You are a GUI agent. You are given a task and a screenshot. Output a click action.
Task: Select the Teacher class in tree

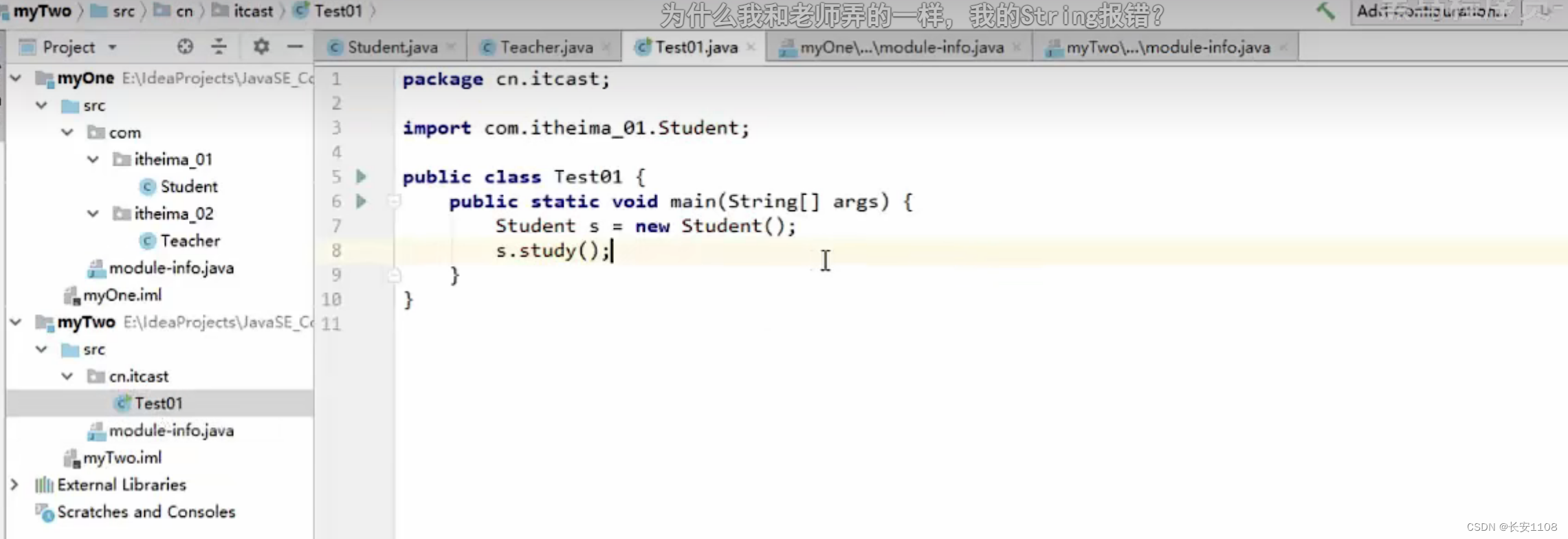pos(190,241)
